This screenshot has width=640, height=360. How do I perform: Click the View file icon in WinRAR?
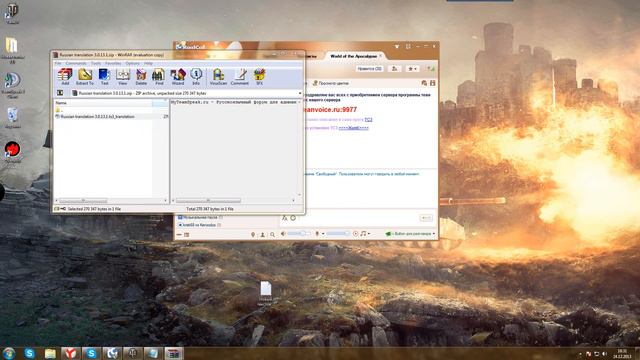point(122,77)
